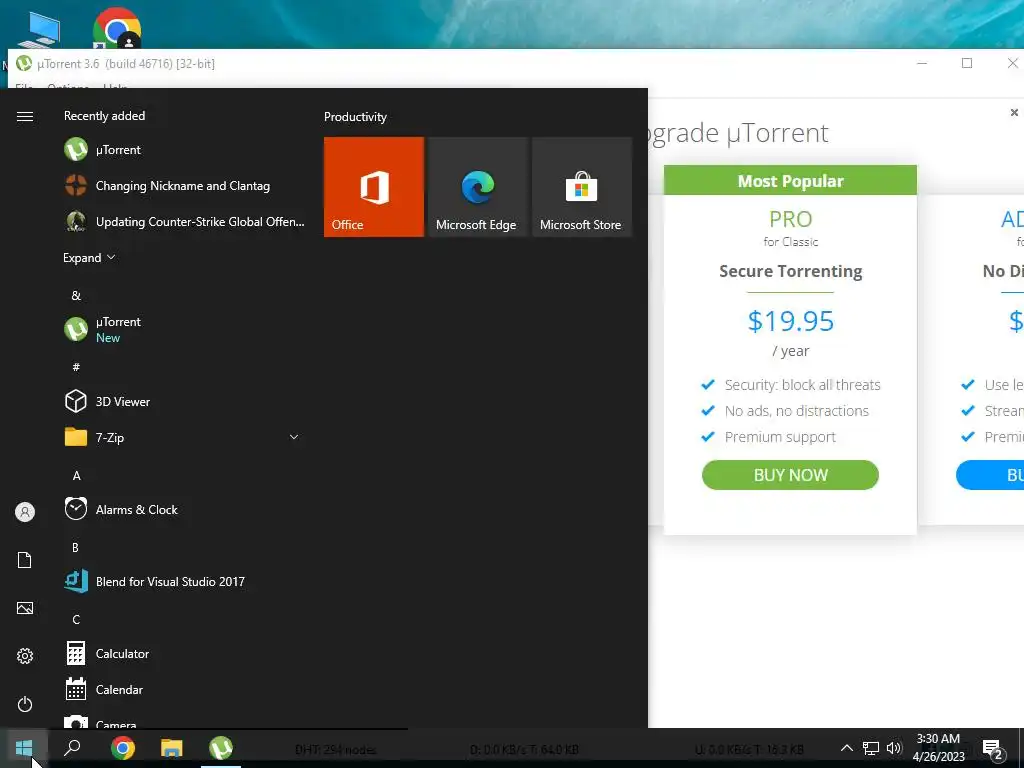
Task: Click Premium support text in PRO
Action: pos(780,437)
